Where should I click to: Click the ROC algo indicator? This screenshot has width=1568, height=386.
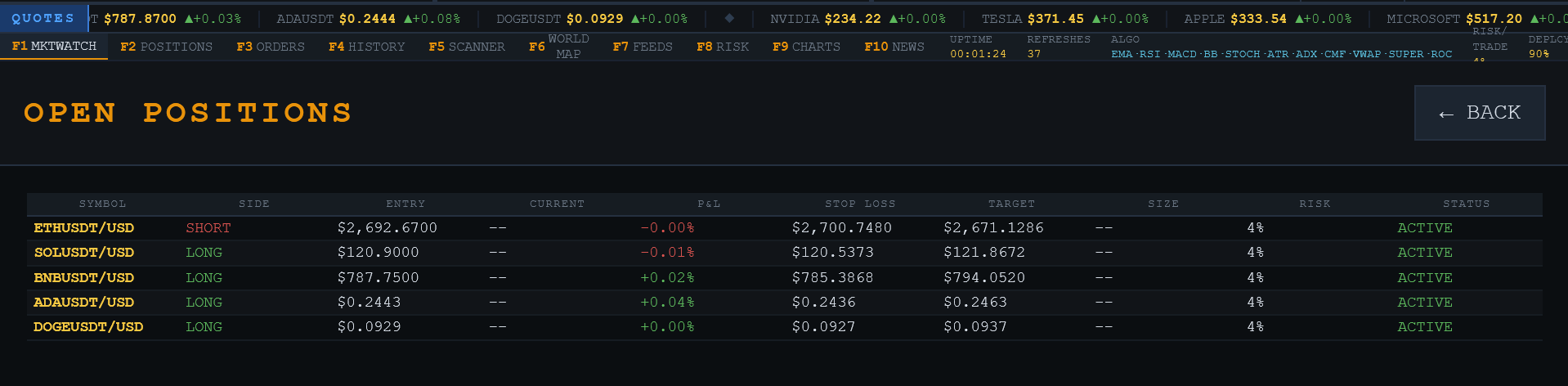(x=1441, y=54)
